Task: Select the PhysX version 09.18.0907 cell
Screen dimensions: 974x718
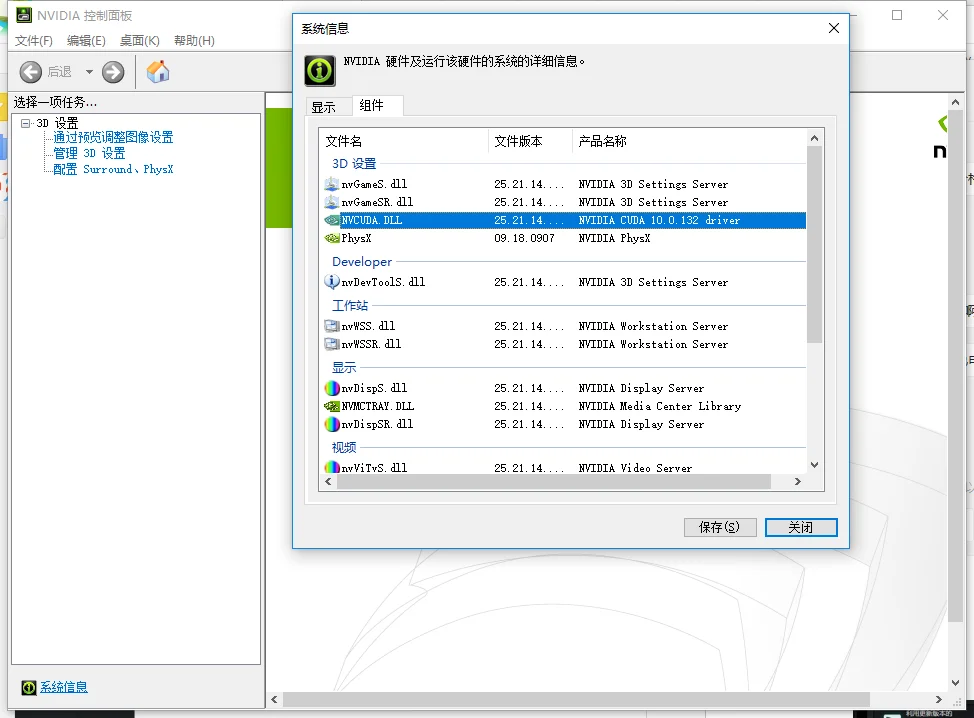Action: pos(524,238)
